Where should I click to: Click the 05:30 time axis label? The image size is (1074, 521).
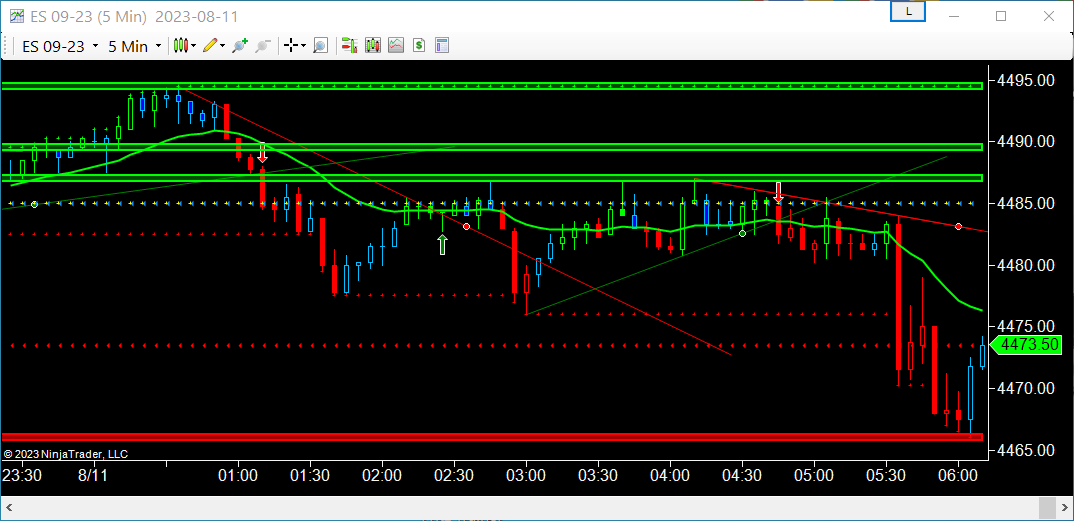(x=886, y=475)
